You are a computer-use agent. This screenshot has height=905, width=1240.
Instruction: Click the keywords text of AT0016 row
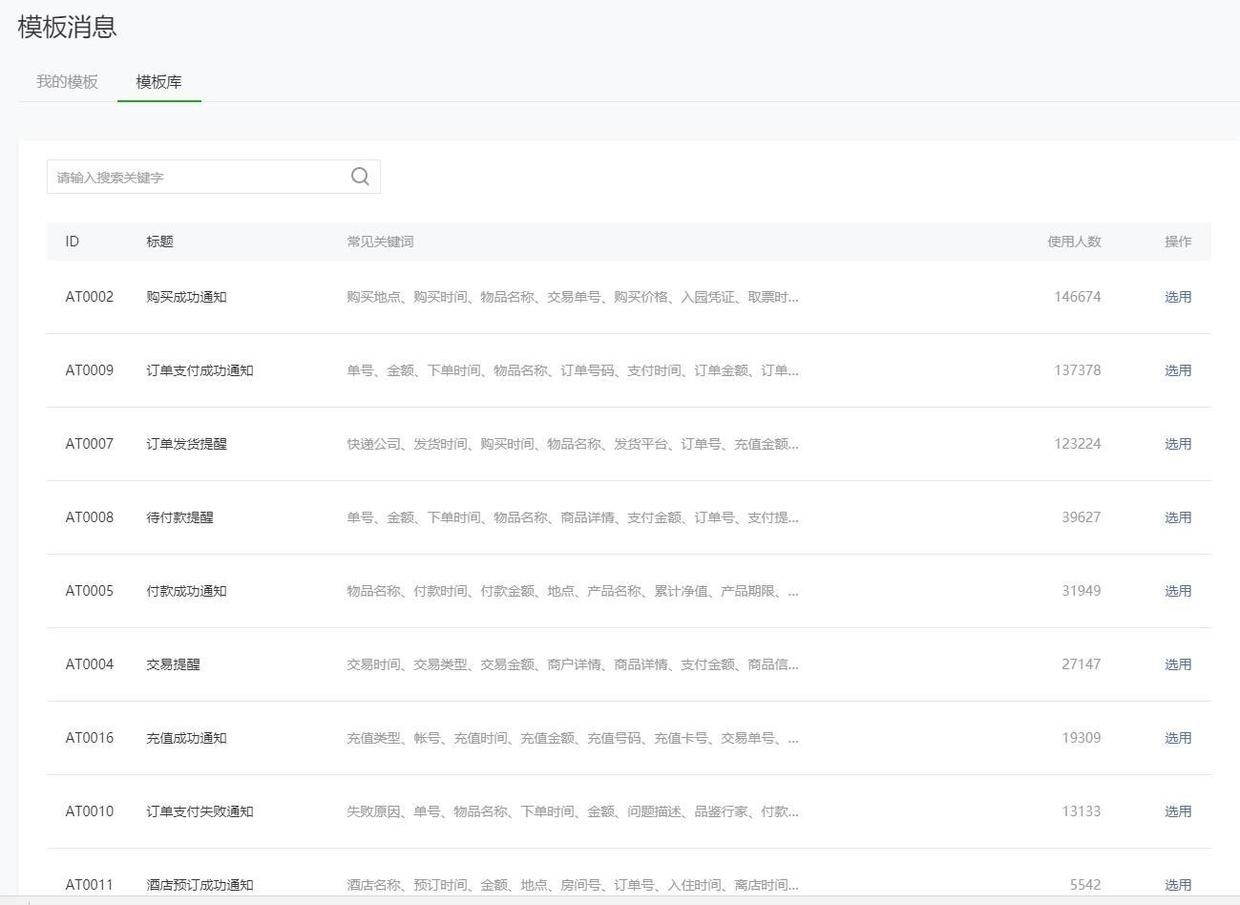[572, 738]
